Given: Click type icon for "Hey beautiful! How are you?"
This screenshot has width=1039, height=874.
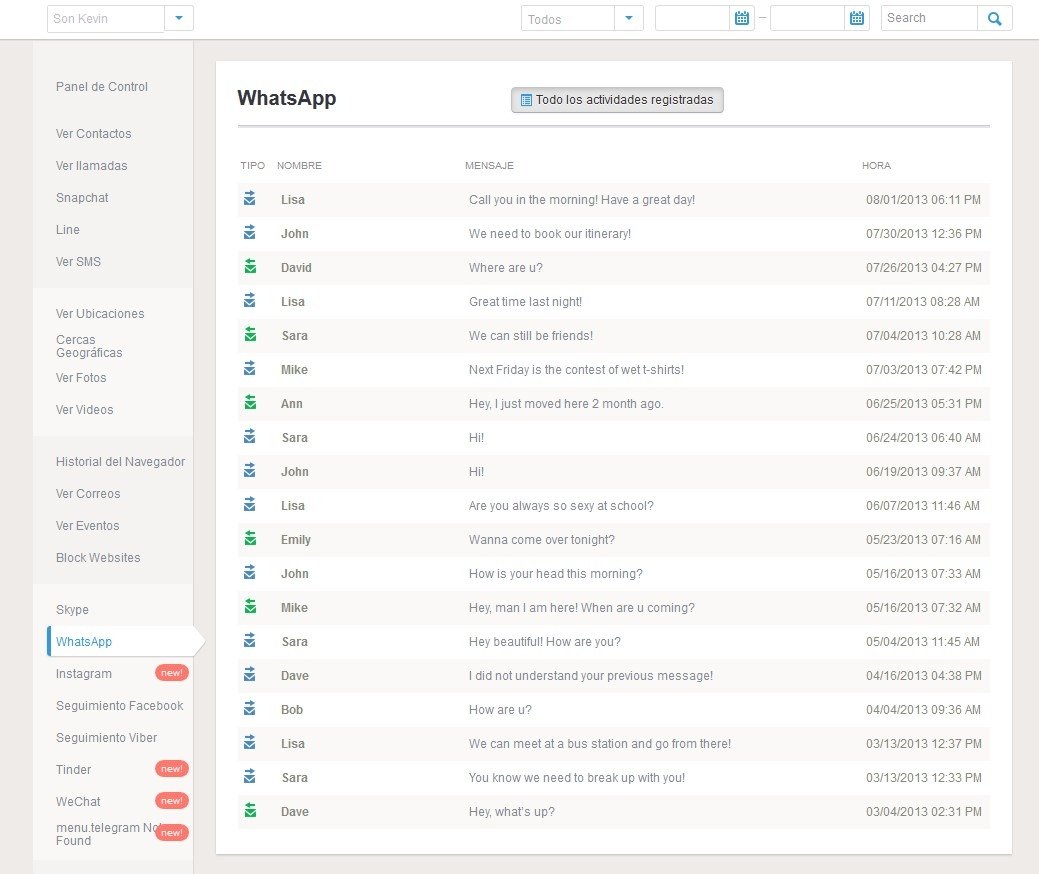Looking at the screenshot, I should click(x=250, y=640).
